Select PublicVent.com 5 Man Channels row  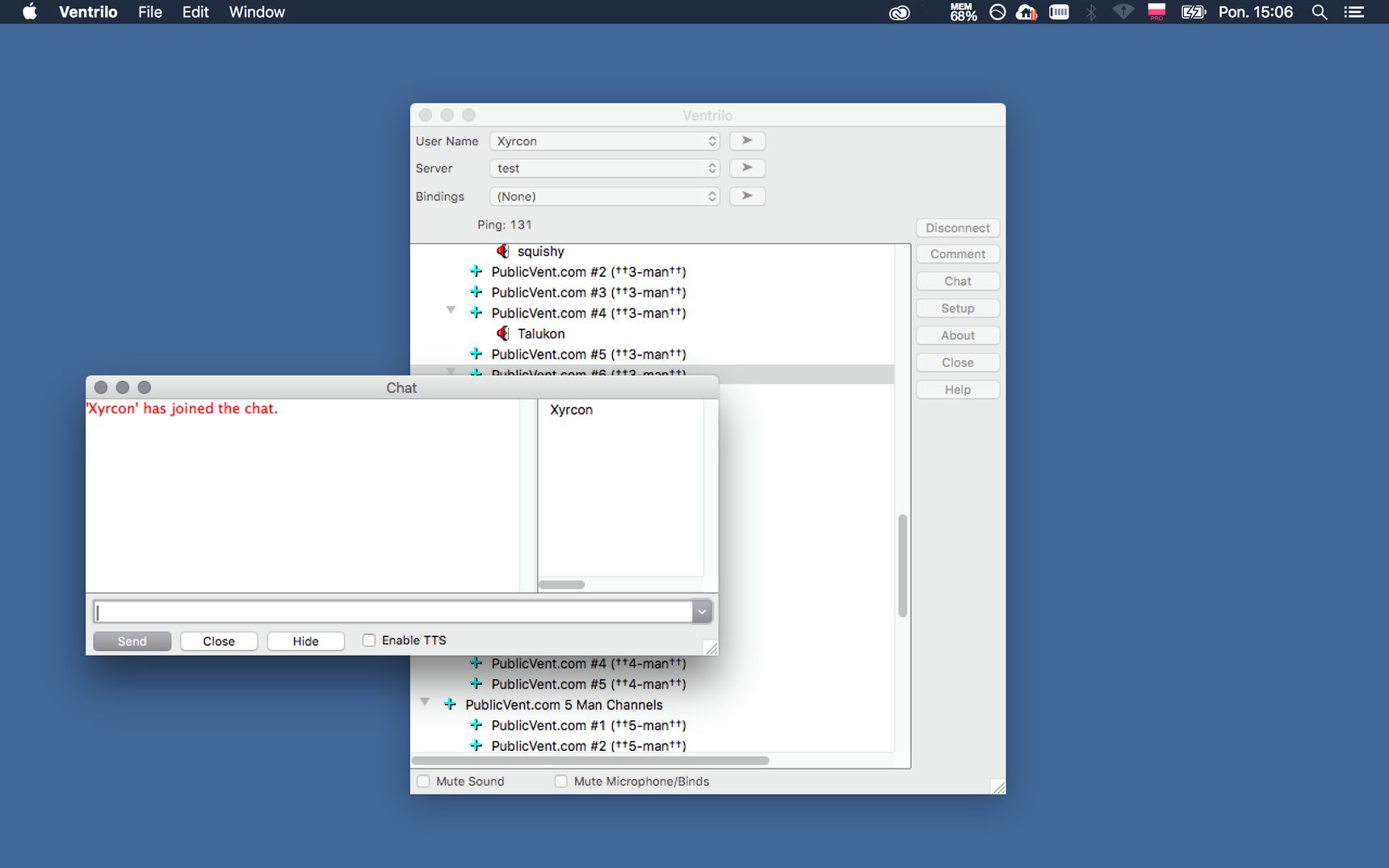tap(564, 704)
